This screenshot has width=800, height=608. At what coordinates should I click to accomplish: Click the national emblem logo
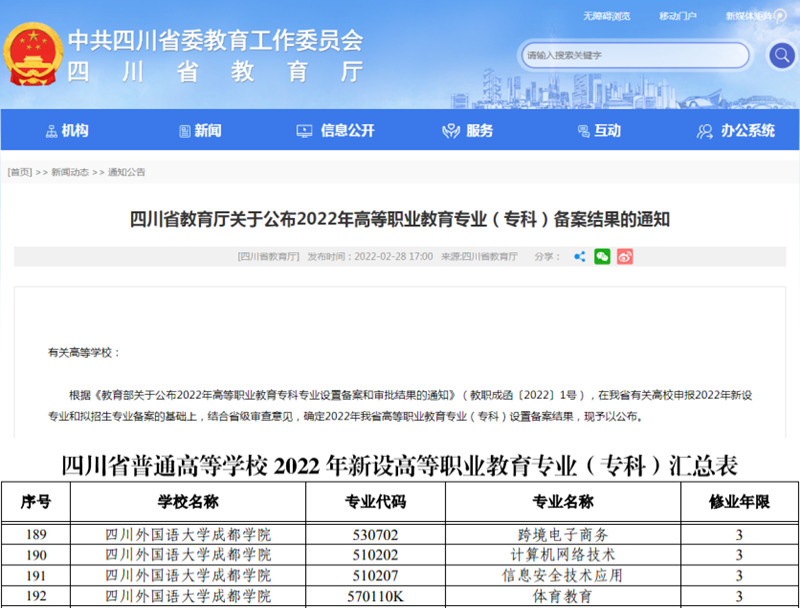[x=31, y=55]
